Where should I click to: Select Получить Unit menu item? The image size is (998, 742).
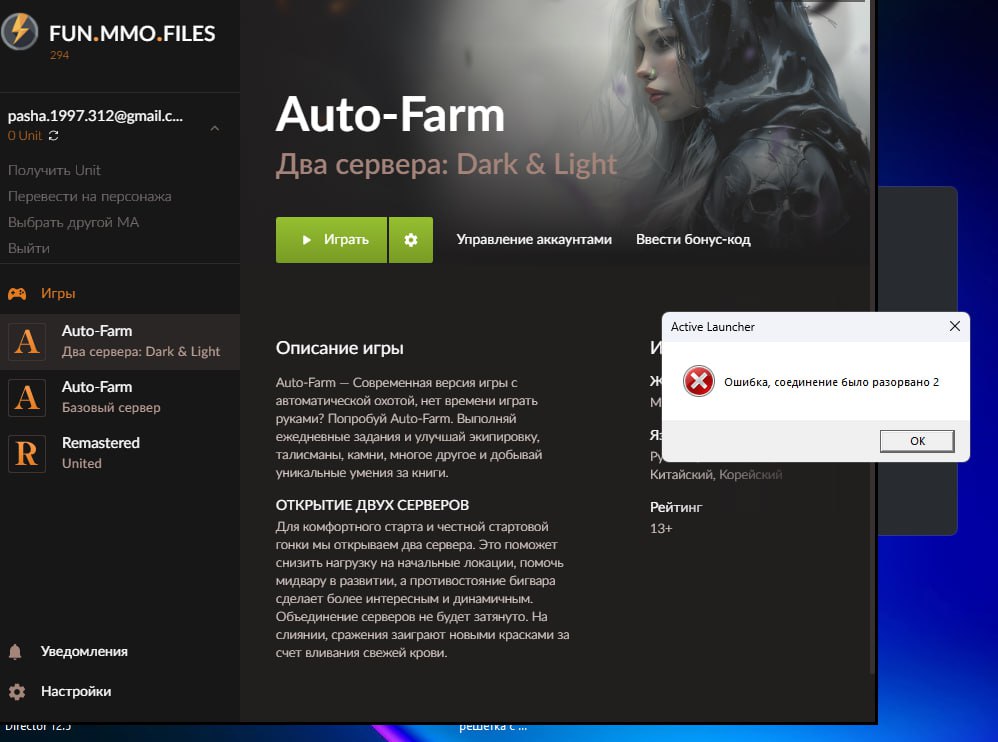pyautogui.click(x=54, y=170)
